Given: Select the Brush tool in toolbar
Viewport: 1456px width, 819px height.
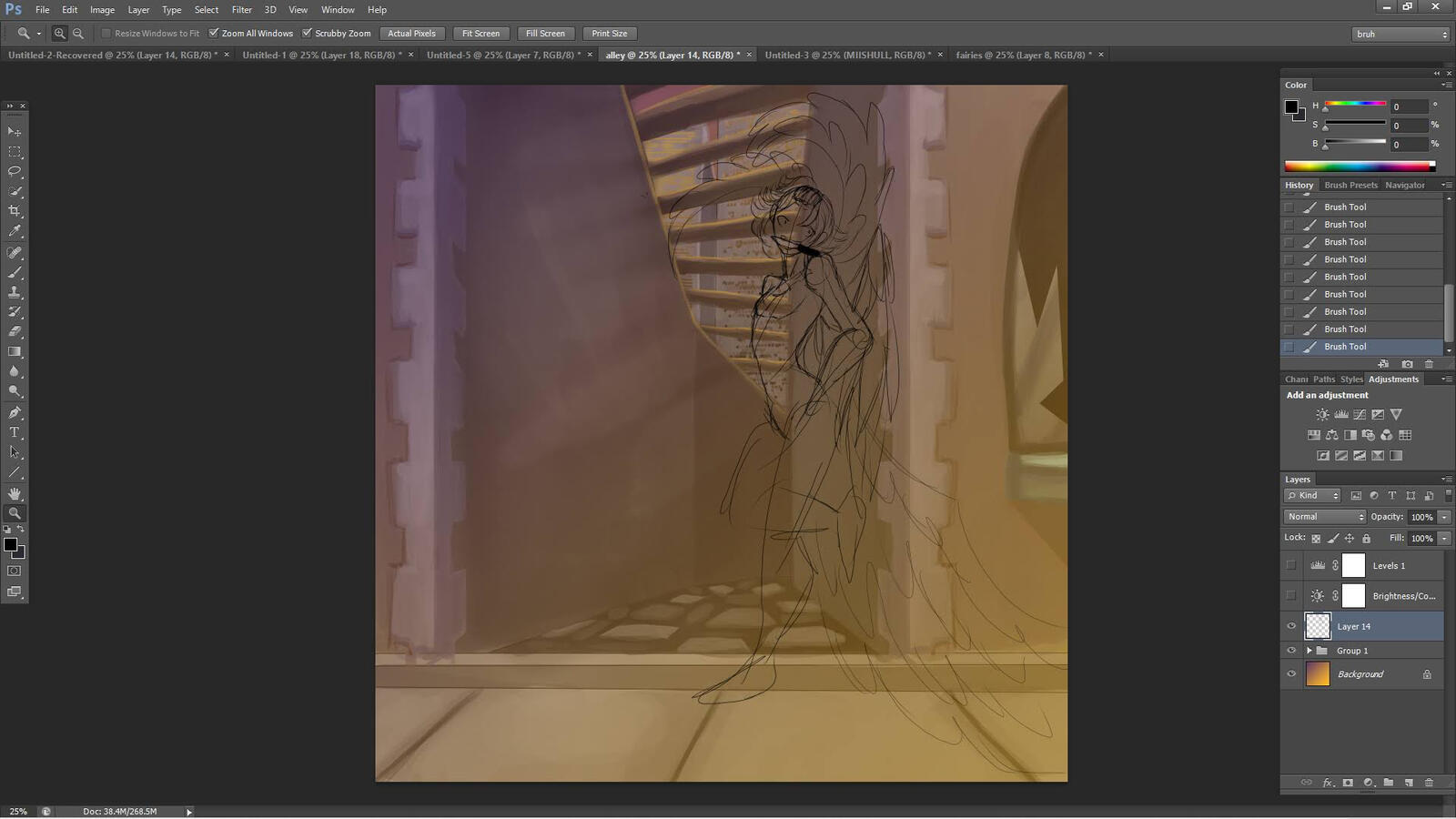Looking at the screenshot, I should [x=15, y=272].
